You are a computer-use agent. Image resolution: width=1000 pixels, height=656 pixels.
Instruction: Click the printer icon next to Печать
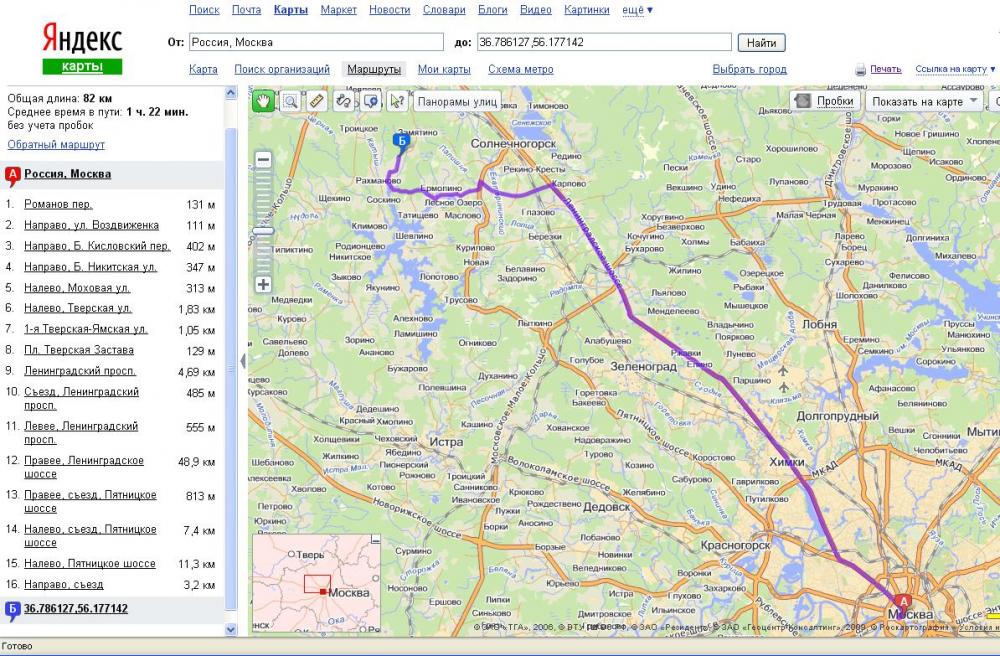[860, 70]
